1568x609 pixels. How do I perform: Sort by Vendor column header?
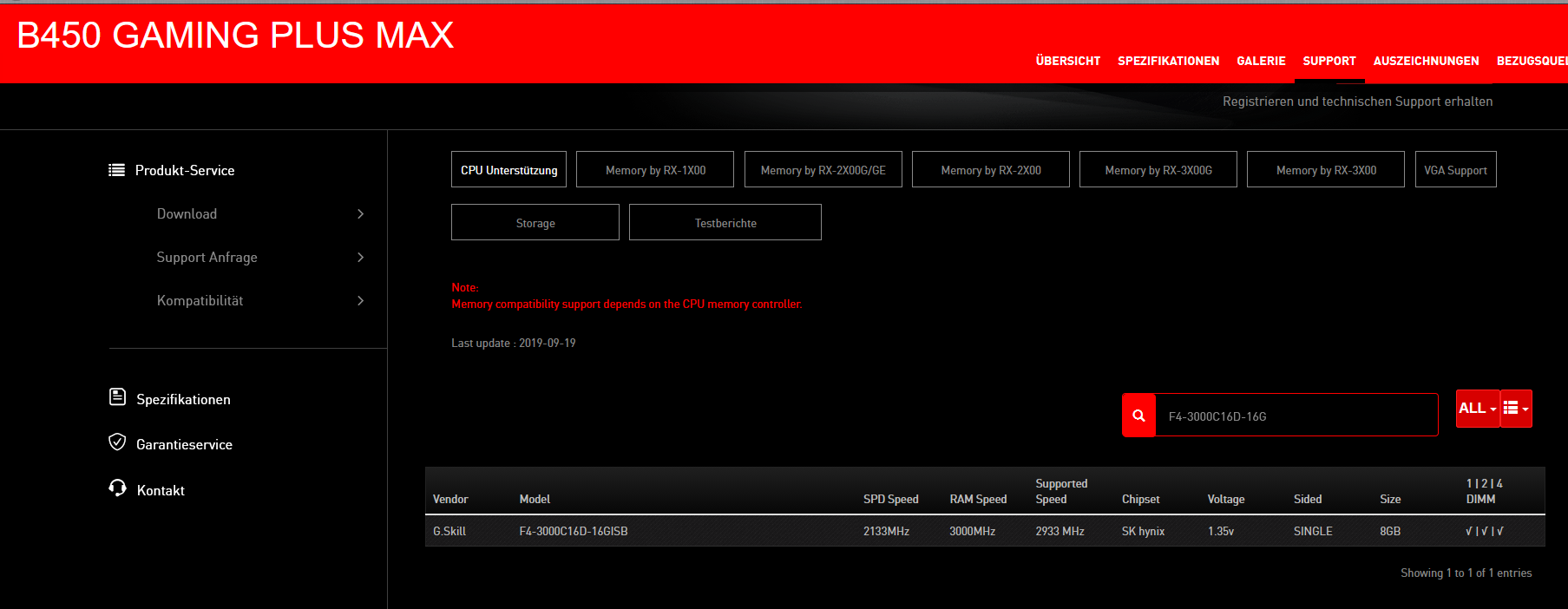click(450, 499)
